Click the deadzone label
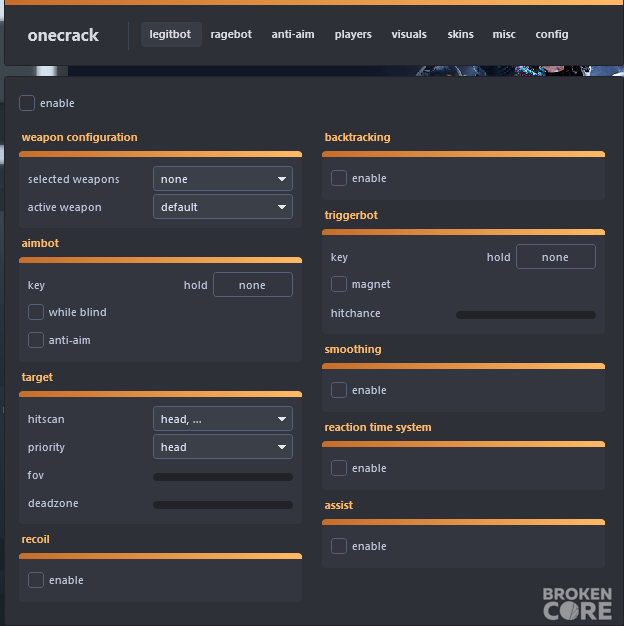624x626 pixels. [53, 503]
